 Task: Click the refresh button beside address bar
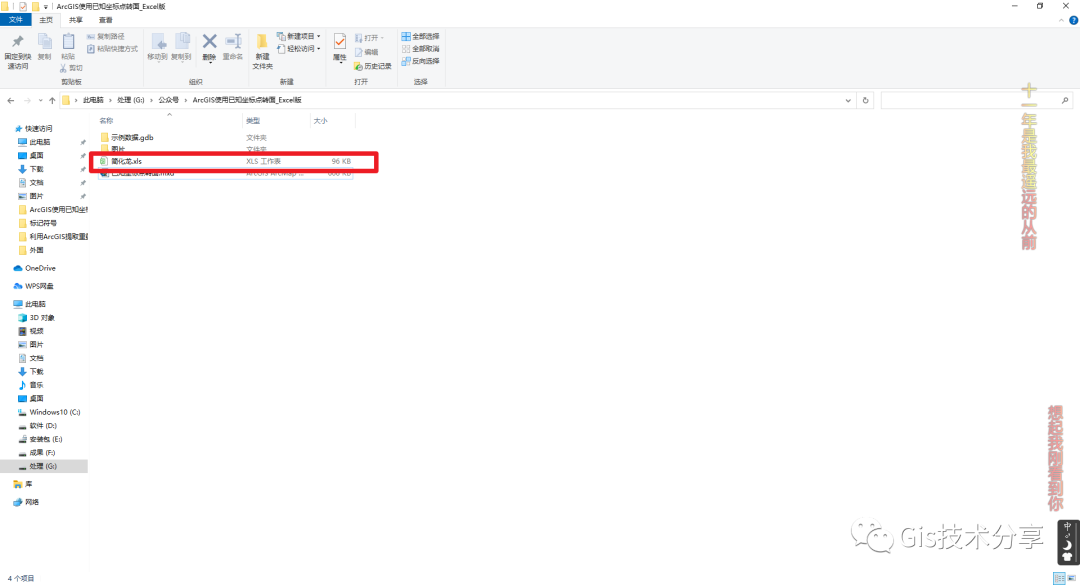(865, 100)
